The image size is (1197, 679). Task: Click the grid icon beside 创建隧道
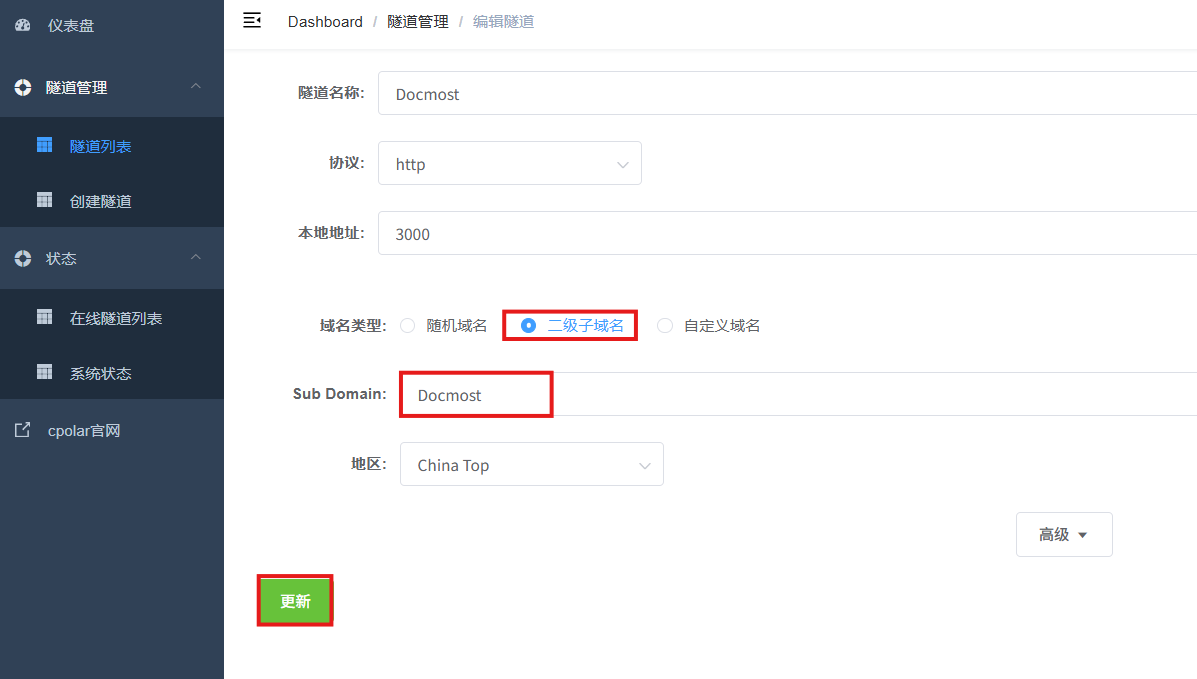[x=44, y=200]
